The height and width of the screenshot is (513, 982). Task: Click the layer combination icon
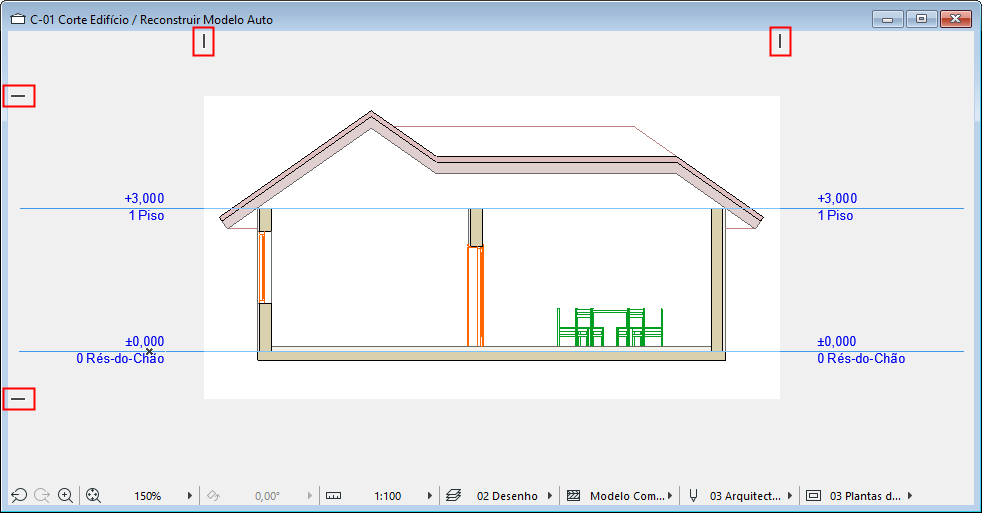pos(454,495)
